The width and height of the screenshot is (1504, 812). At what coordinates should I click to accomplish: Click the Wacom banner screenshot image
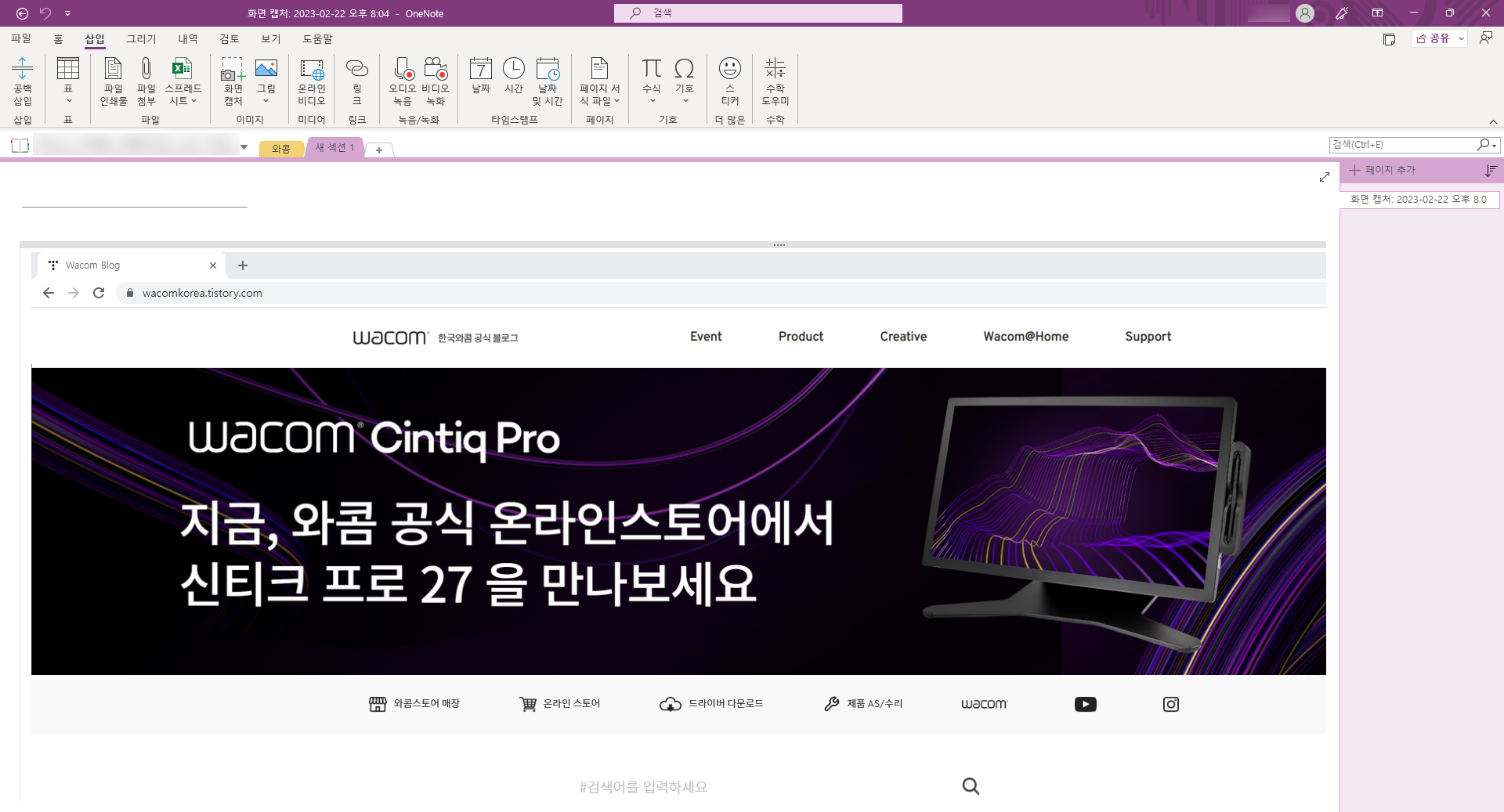pyautogui.click(x=678, y=521)
